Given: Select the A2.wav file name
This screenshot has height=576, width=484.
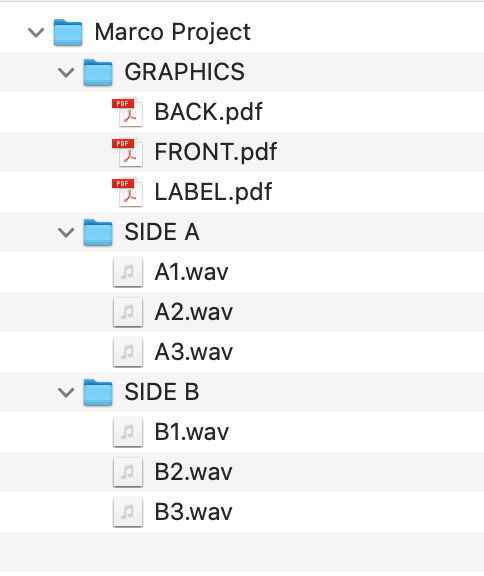Looking at the screenshot, I should [x=194, y=312].
